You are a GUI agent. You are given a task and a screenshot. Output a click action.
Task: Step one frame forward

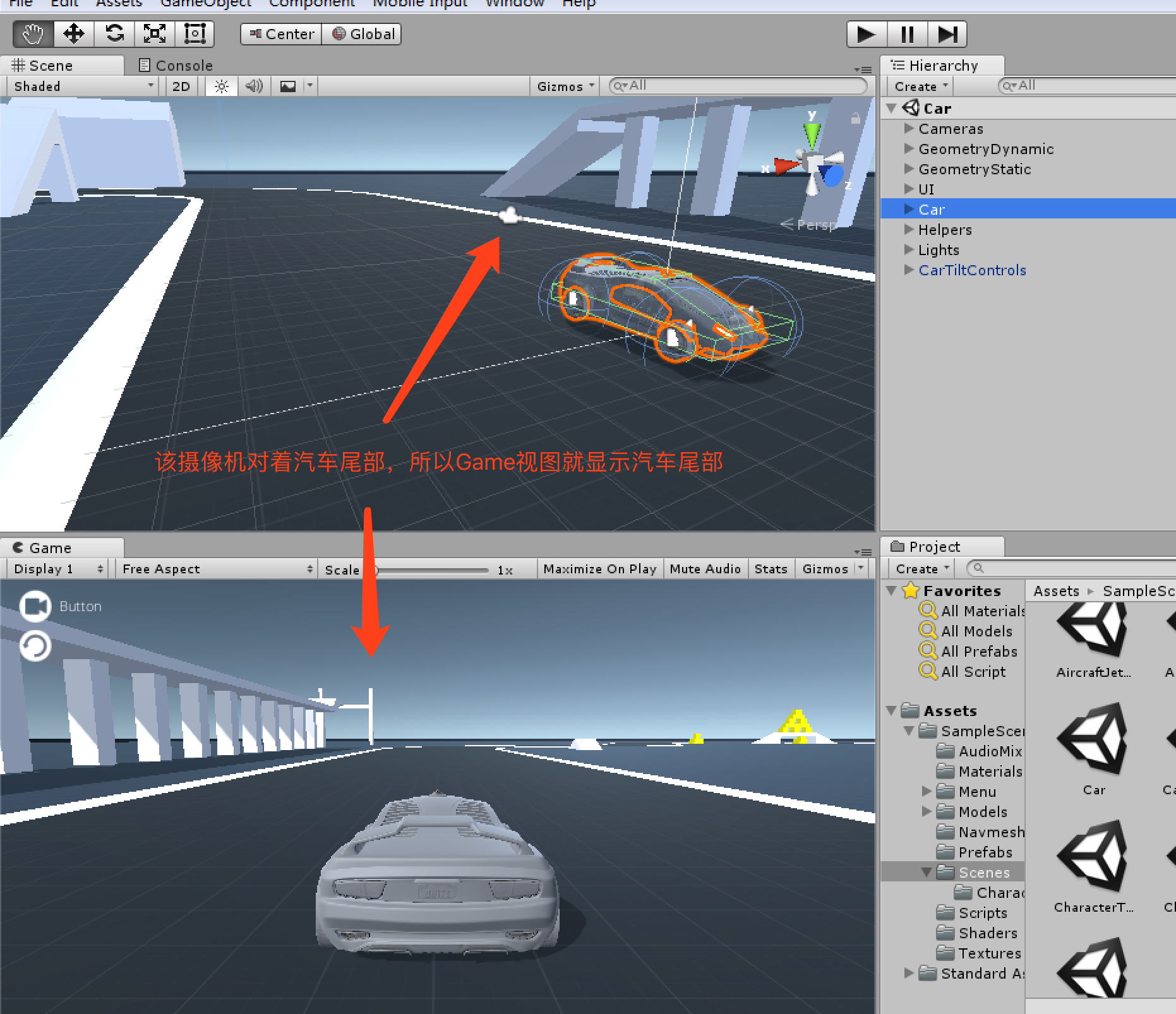(947, 33)
